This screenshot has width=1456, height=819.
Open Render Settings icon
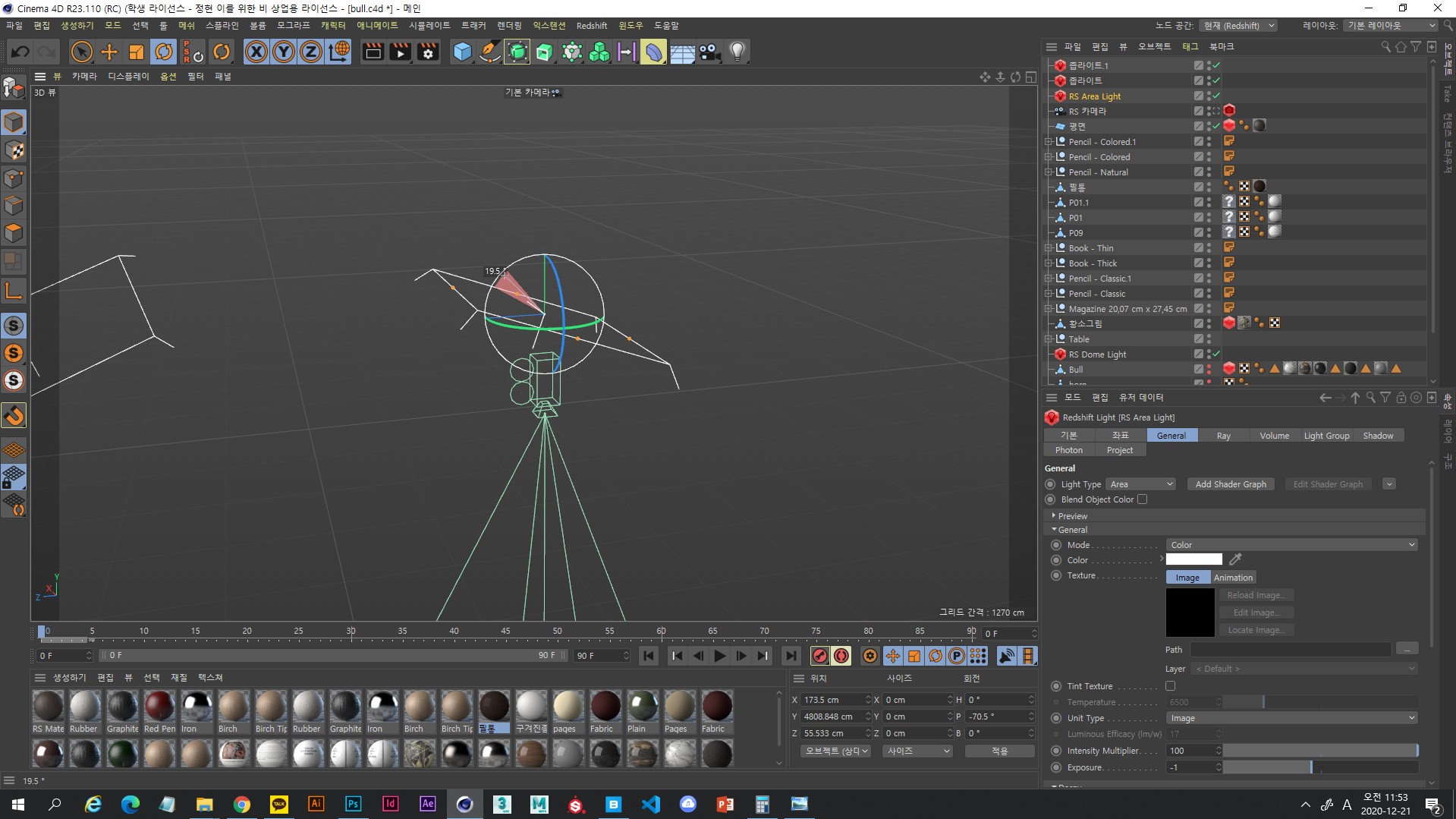tap(428, 52)
